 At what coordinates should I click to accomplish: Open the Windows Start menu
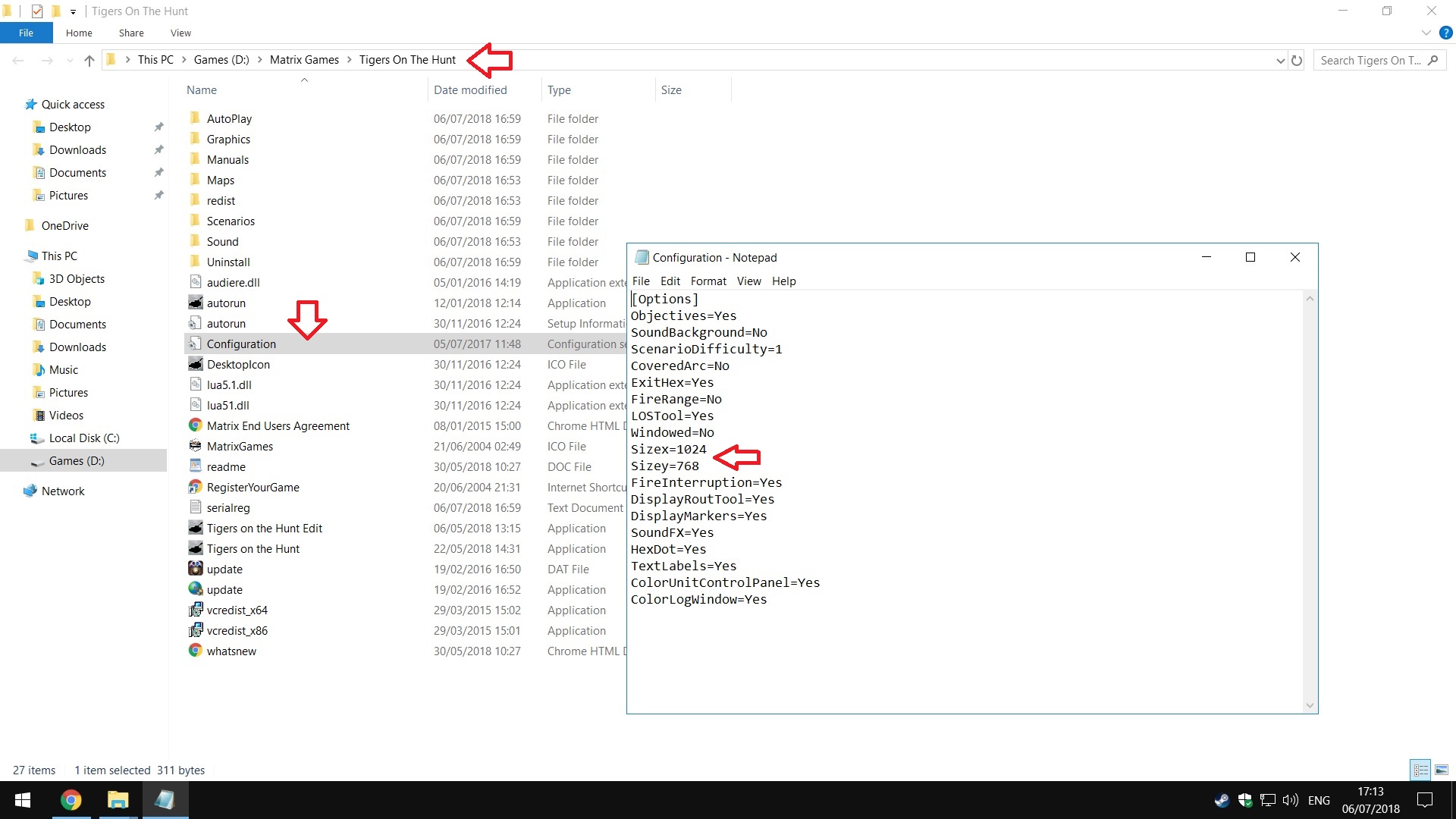23,800
